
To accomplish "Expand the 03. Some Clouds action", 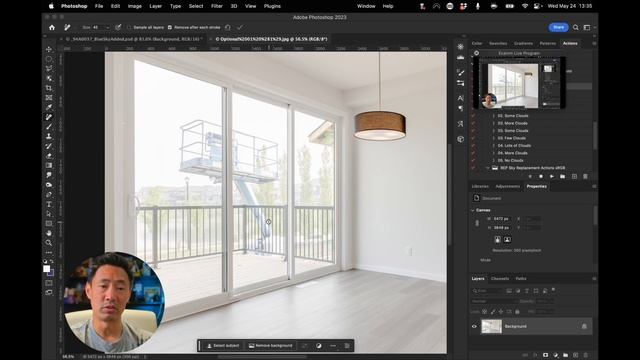I will tap(493, 131).
